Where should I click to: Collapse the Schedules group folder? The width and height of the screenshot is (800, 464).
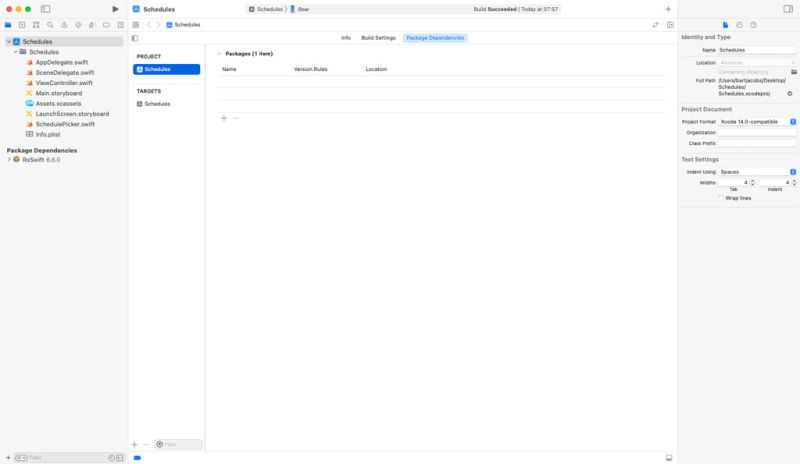[x=16, y=52]
